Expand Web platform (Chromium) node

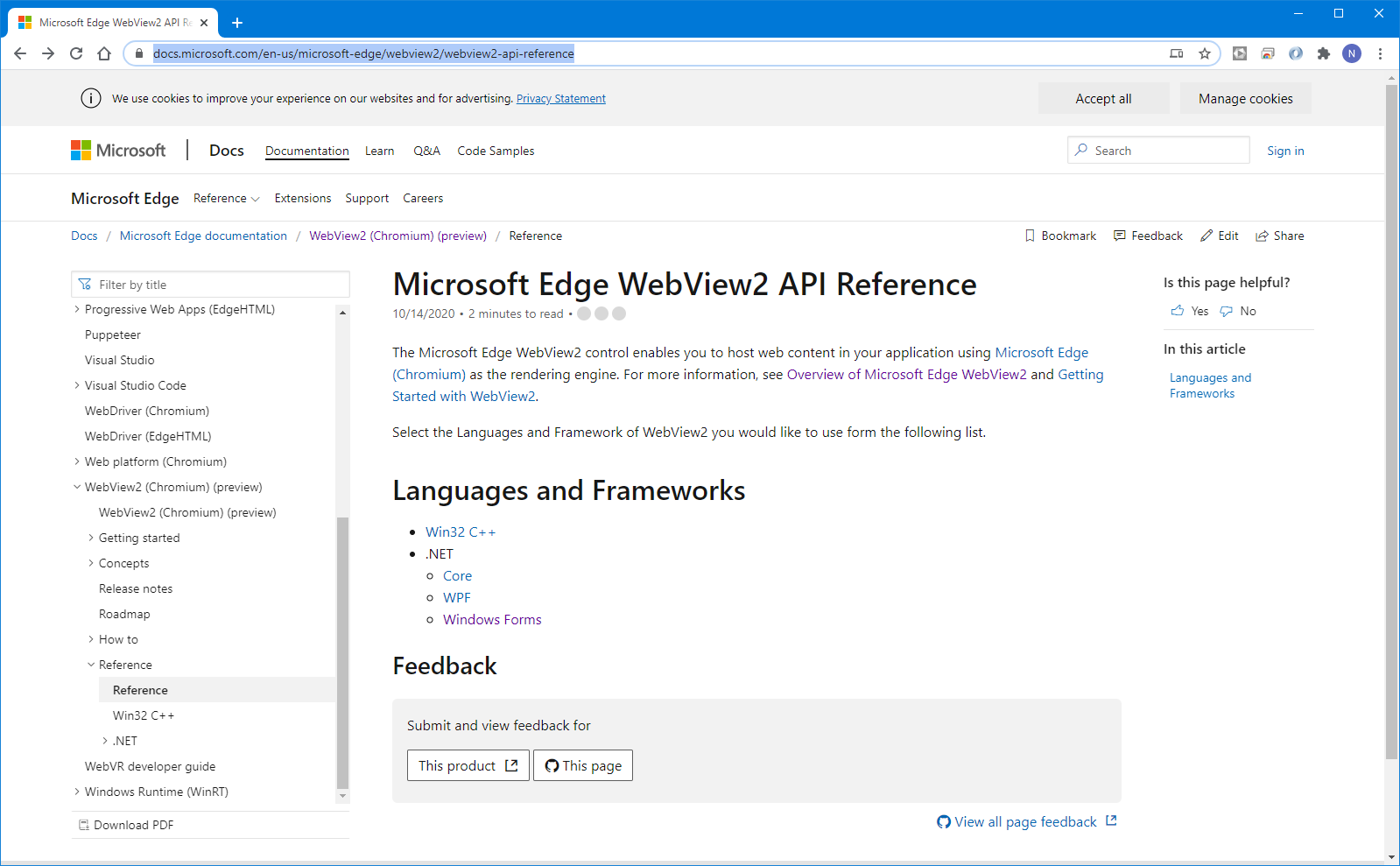pos(77,461)
